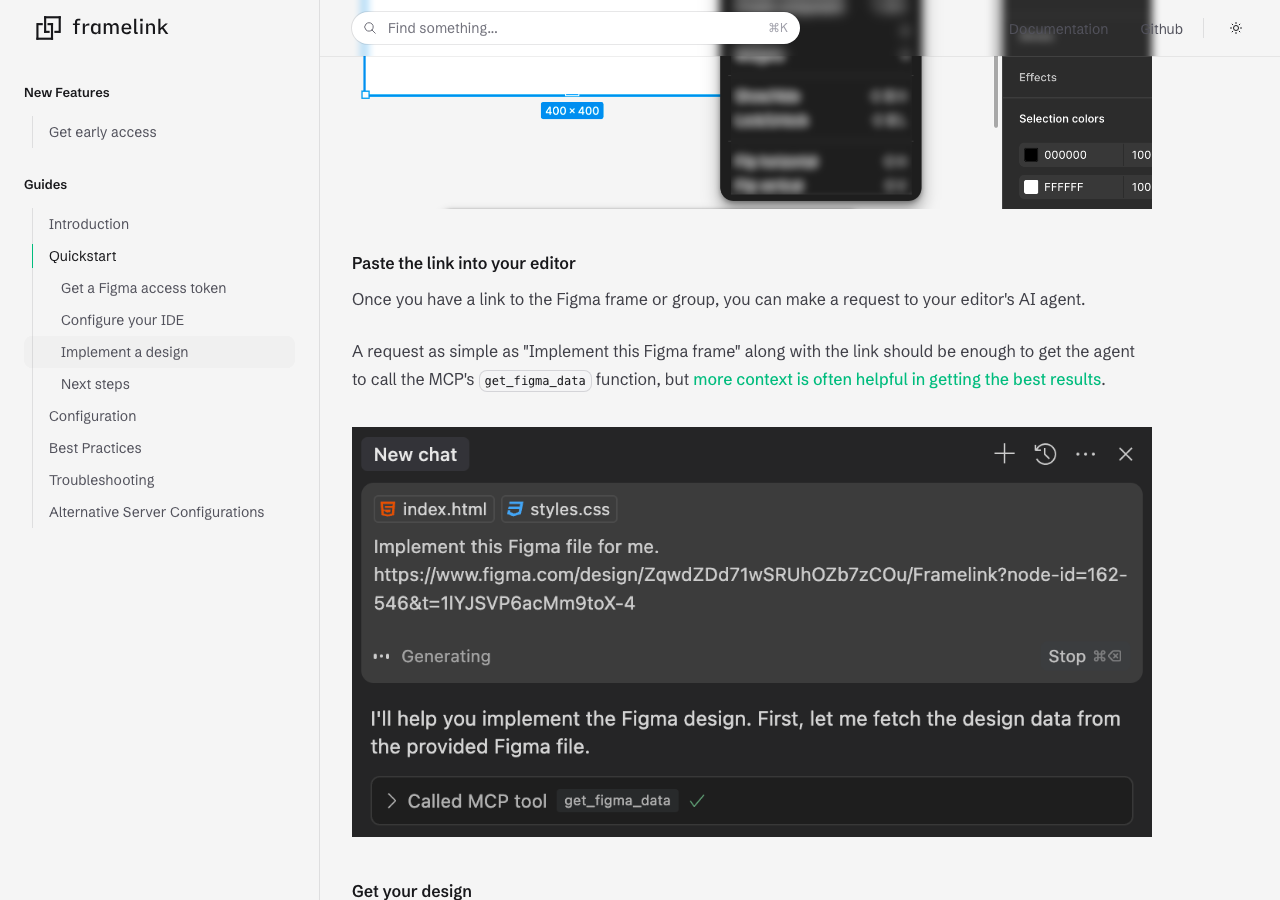Open the chat ellipsis options menu
Screen dimensions: 1280x900
(x=1085, y=453)
